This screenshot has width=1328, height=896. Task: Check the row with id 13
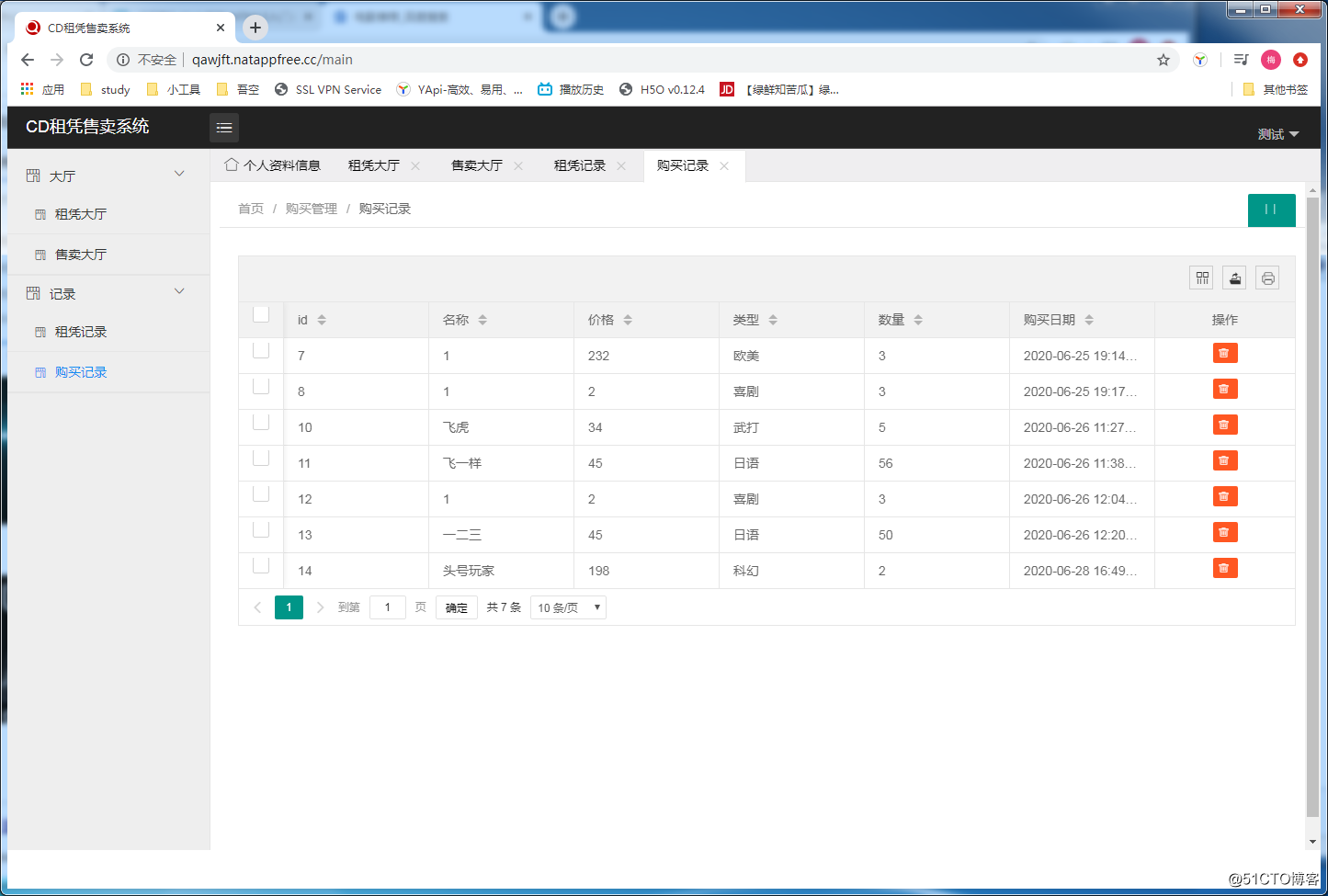pyautogui.click(x=261, y=529)
